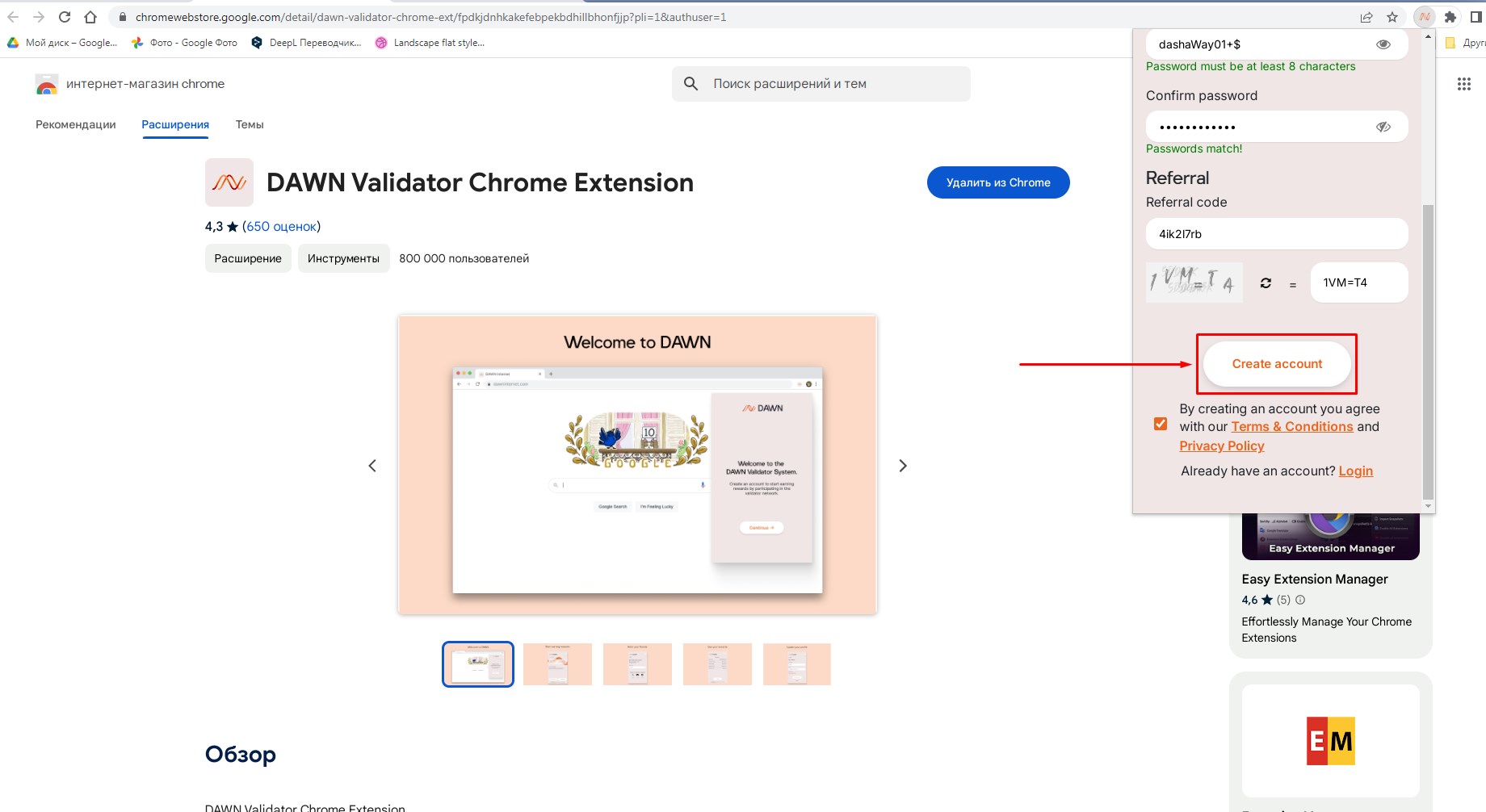
Task: Click '800 000 пользователей' text
Action: [464, 258]
